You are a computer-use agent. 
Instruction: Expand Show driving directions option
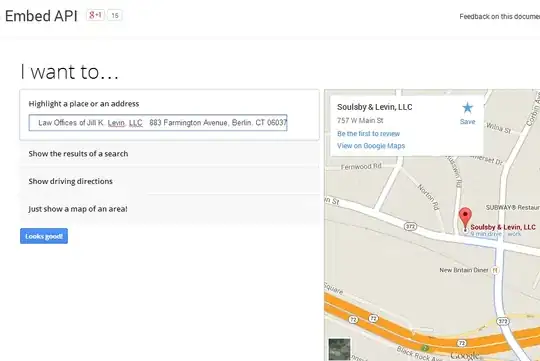169,181
